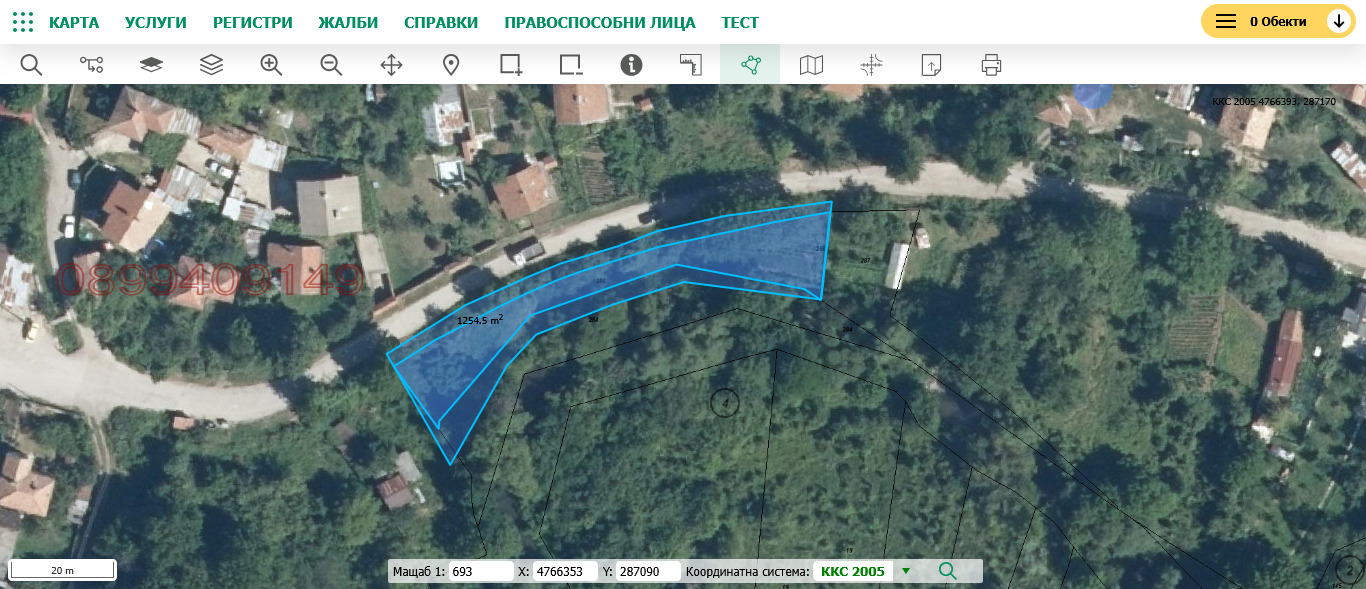The image size is (1366, 589).
Task: Click the down arrow in objects button
Action: (1339, 21)
